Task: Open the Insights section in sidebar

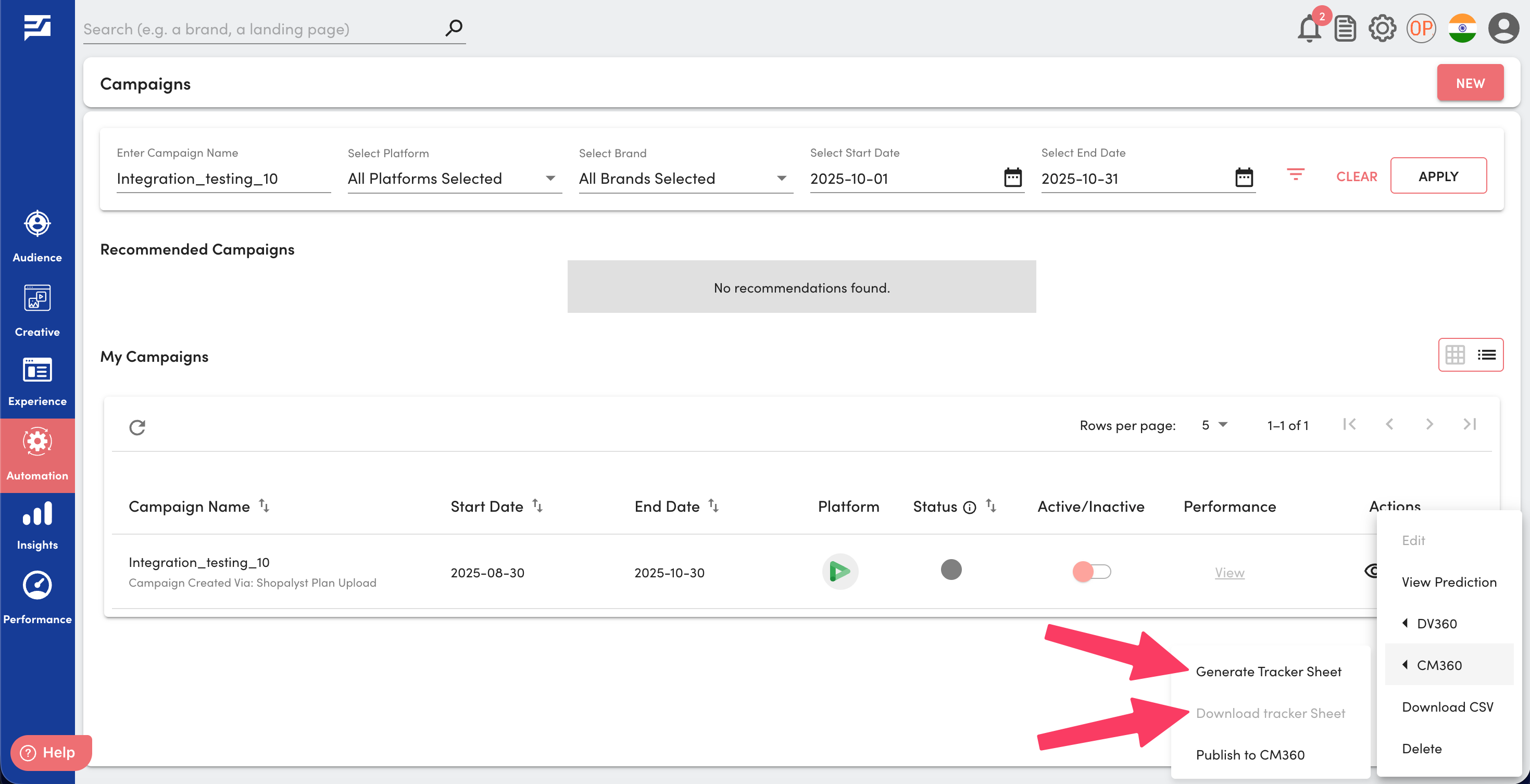Action: pos(37,526)
